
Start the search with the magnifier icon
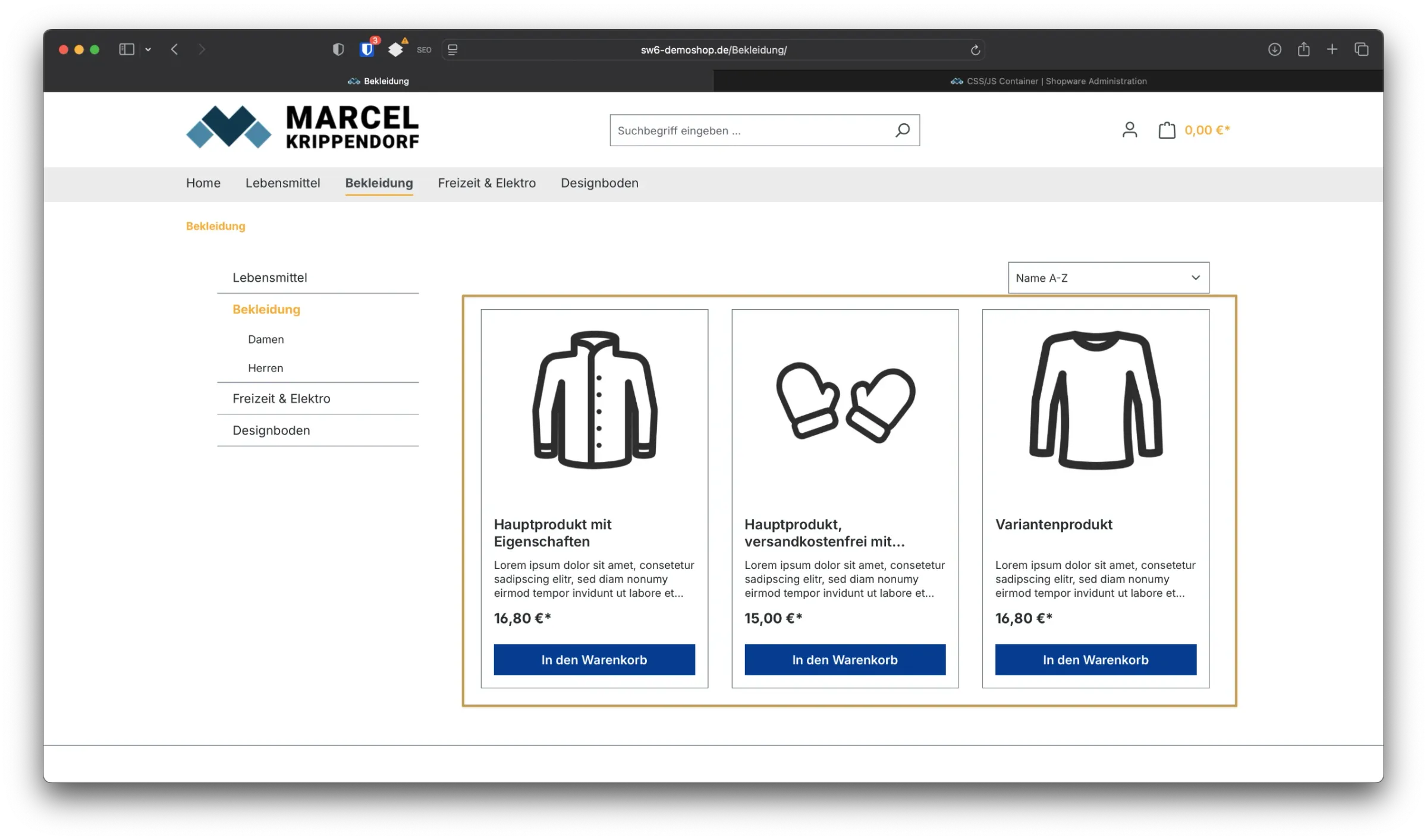coord(903,130)
